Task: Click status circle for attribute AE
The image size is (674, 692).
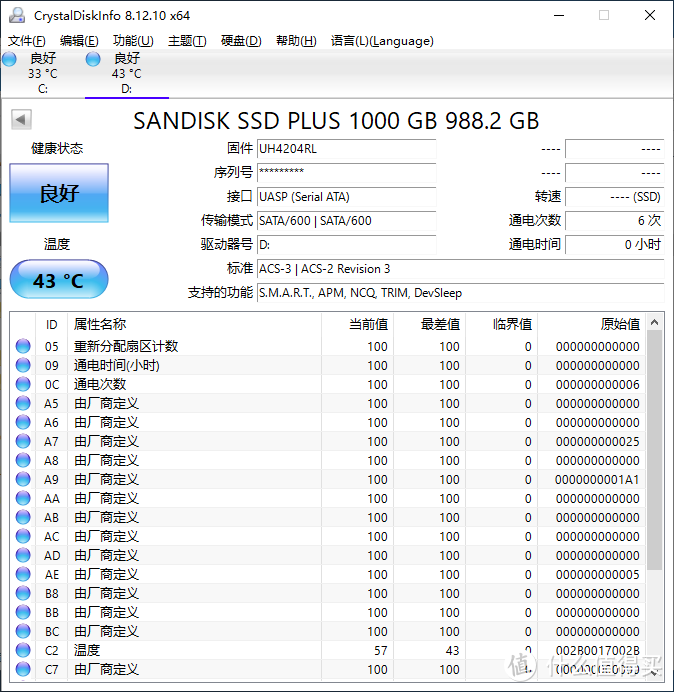Action: pos(23,574)
